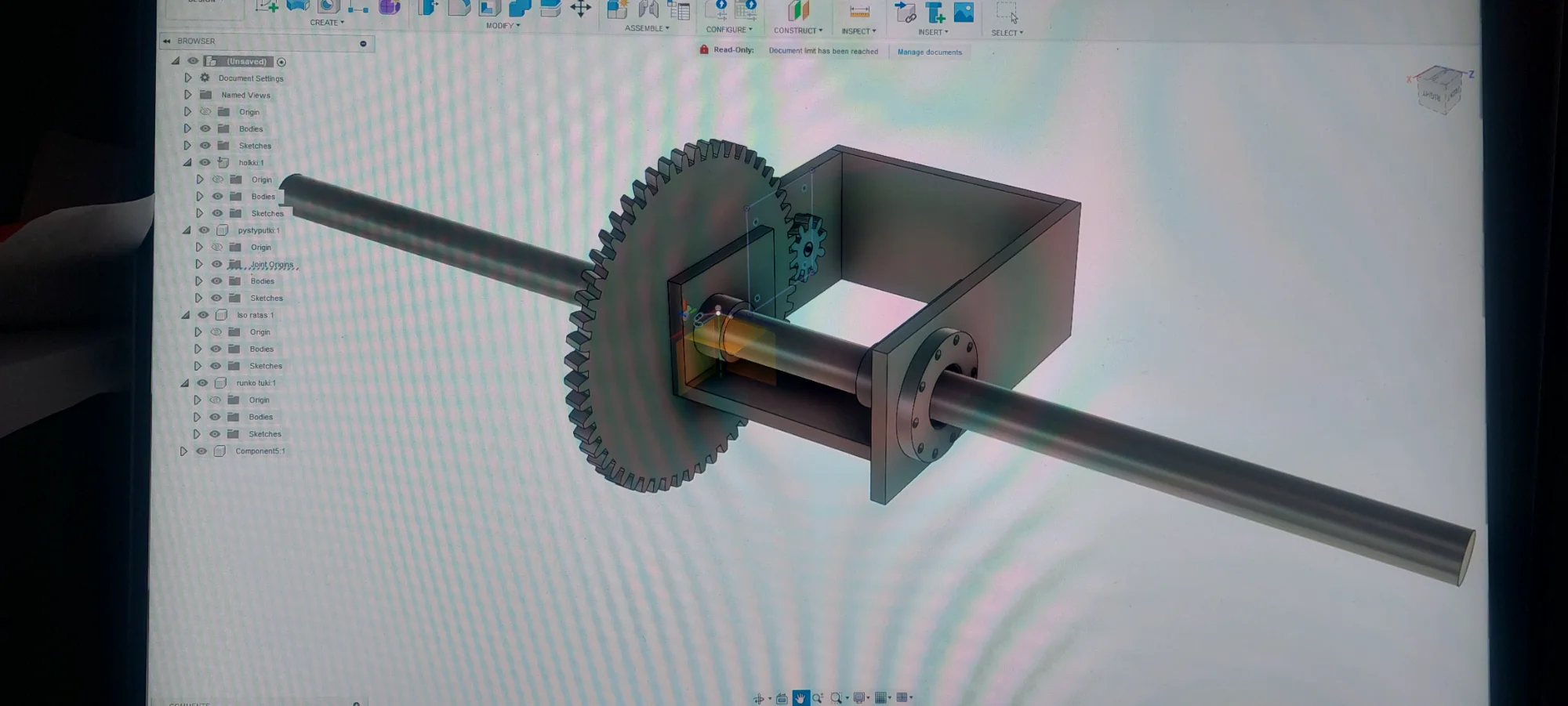
Task: Expand the Component5:1 node
Action: pos(183,451)
